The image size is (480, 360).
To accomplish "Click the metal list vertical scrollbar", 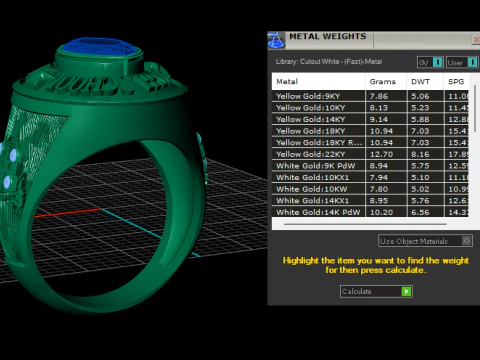I will point(475,108).
